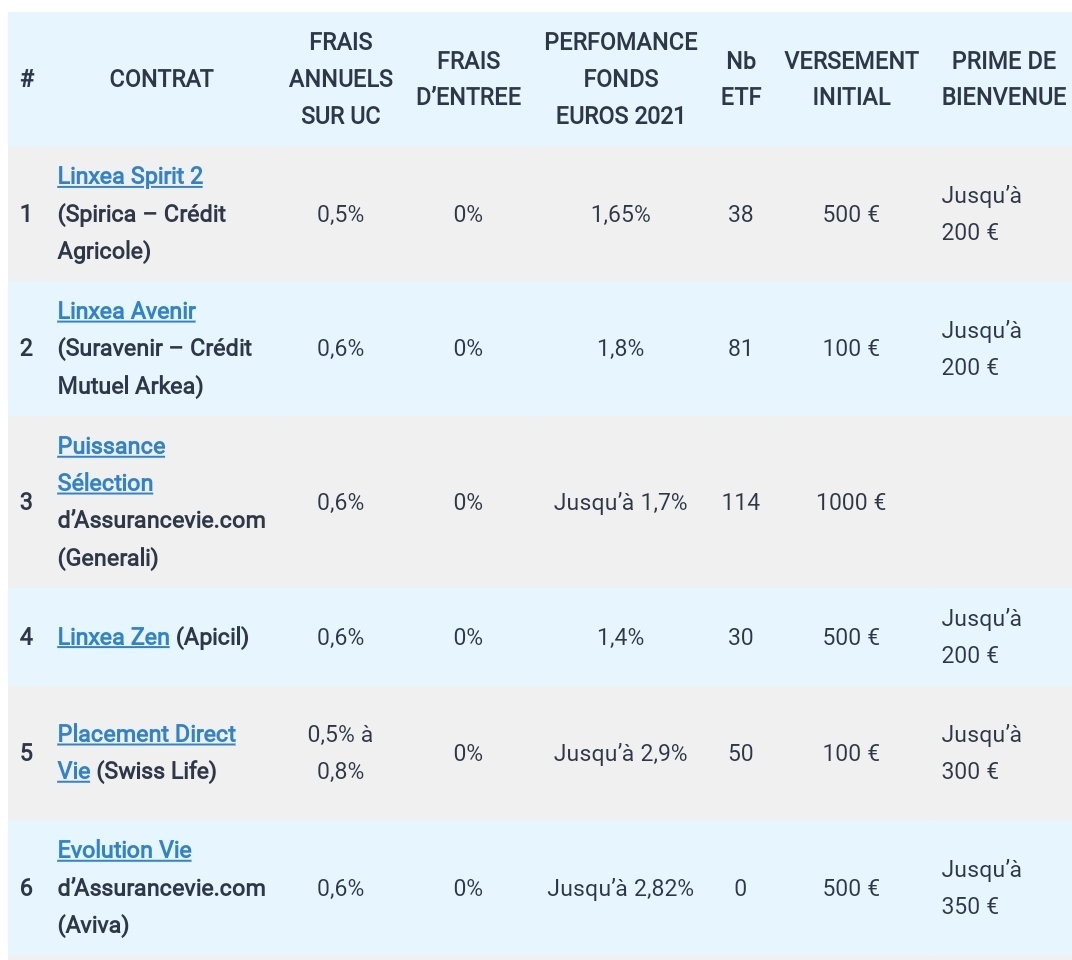Click the PERFOMANCE FONDS EUROS 2021 header
Image resolution: width=1072 pixels, height=960 pixels.
pos(621,79)
